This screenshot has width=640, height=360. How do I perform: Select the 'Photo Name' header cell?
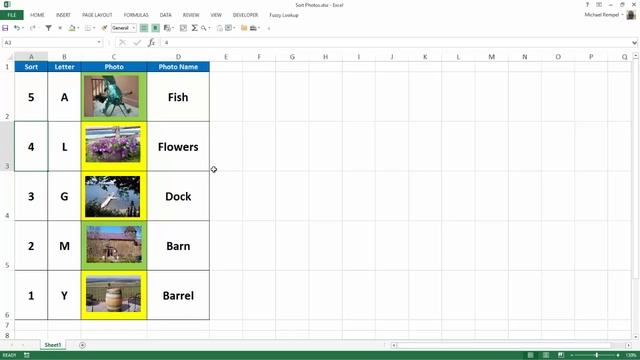tap(178, 67)
